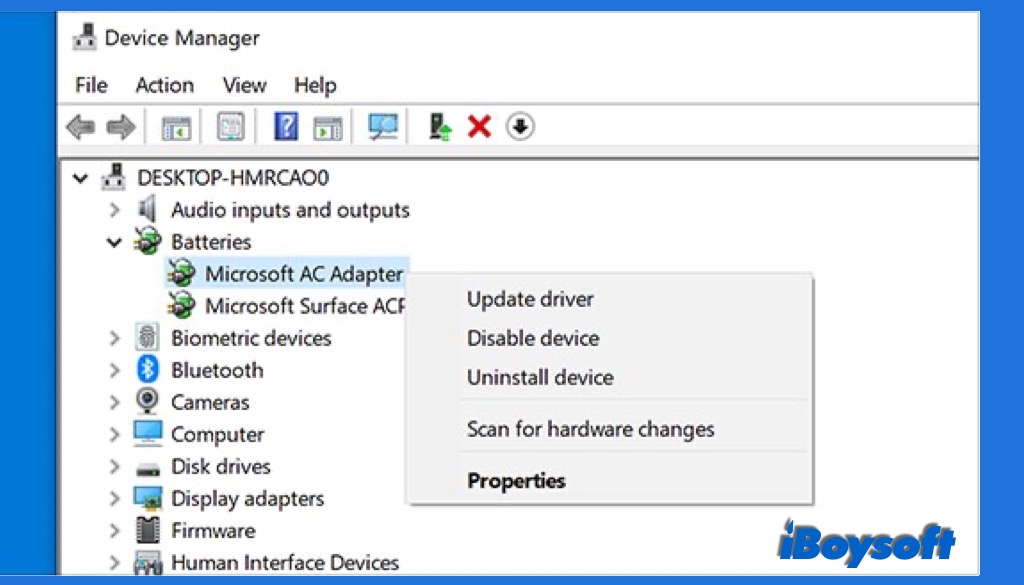1024x585 pixels.
Task: Click the Properties sheet toolbar icon
Action: pyautogui.click(x=232, y=127)
